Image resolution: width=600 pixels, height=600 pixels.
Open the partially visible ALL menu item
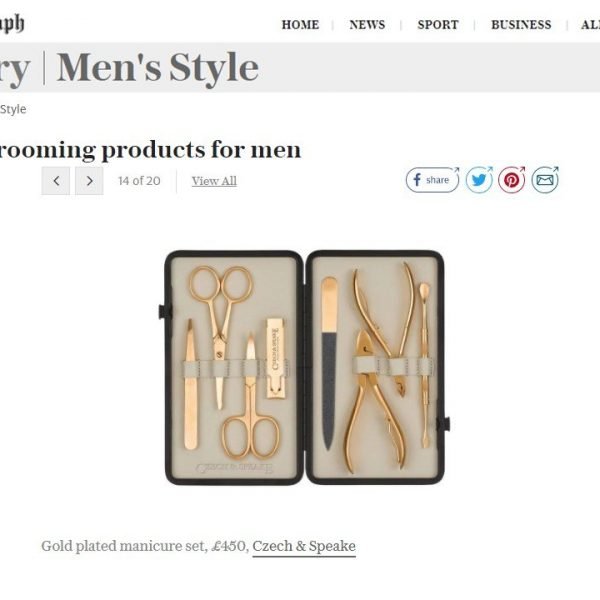[590, 25]
